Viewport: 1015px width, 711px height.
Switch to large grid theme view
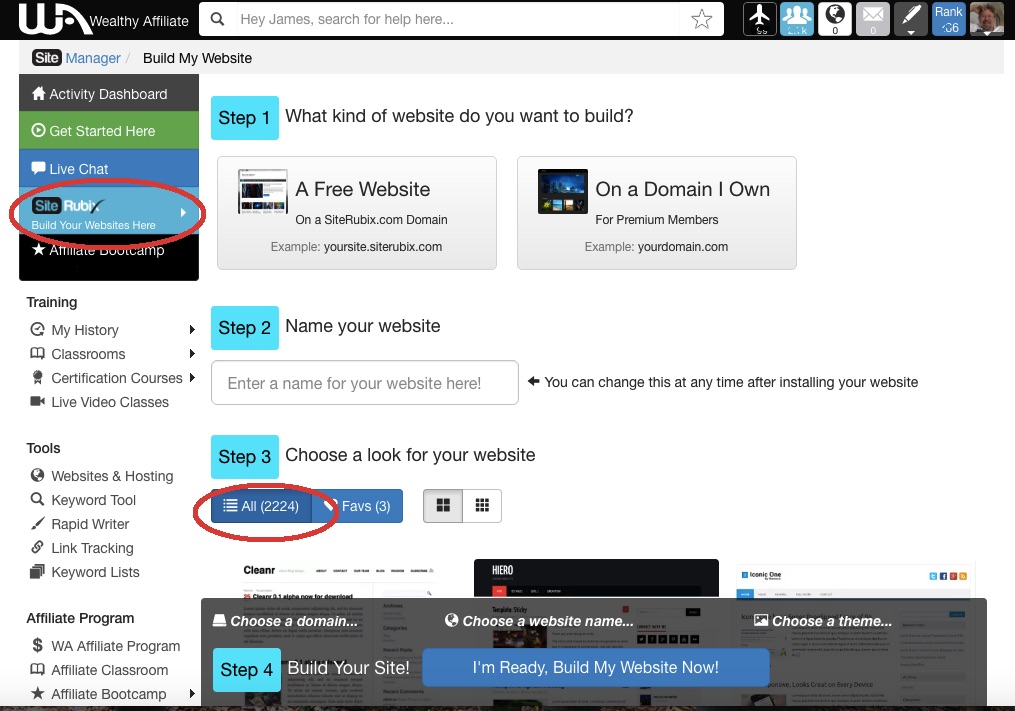coord(443,506)
